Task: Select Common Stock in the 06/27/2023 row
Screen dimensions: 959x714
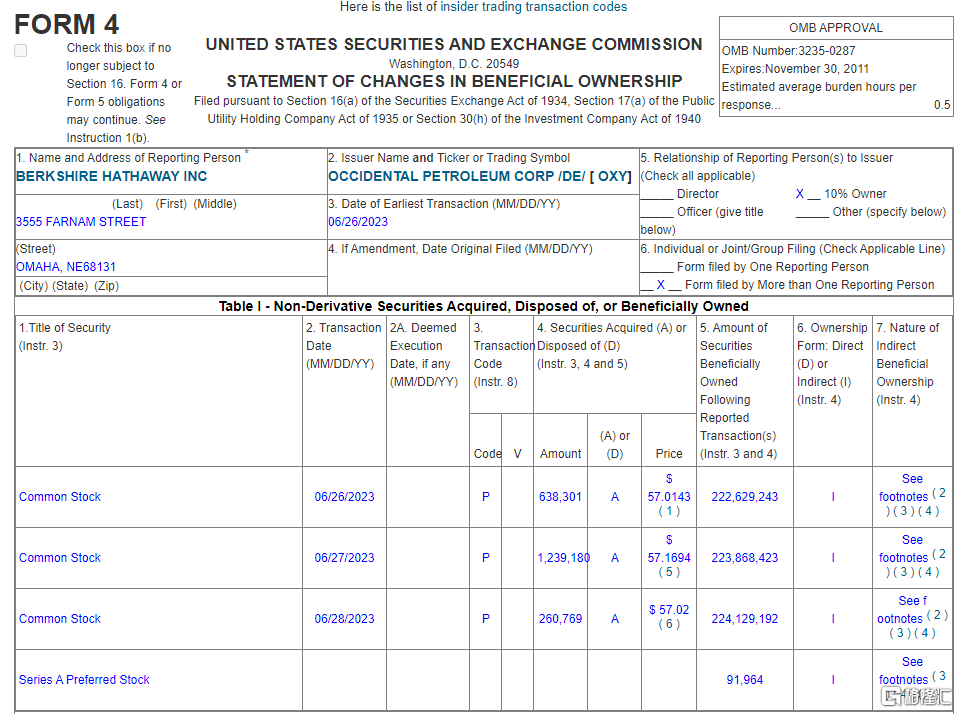Action: pyautogui.click(x=59, y=558)
